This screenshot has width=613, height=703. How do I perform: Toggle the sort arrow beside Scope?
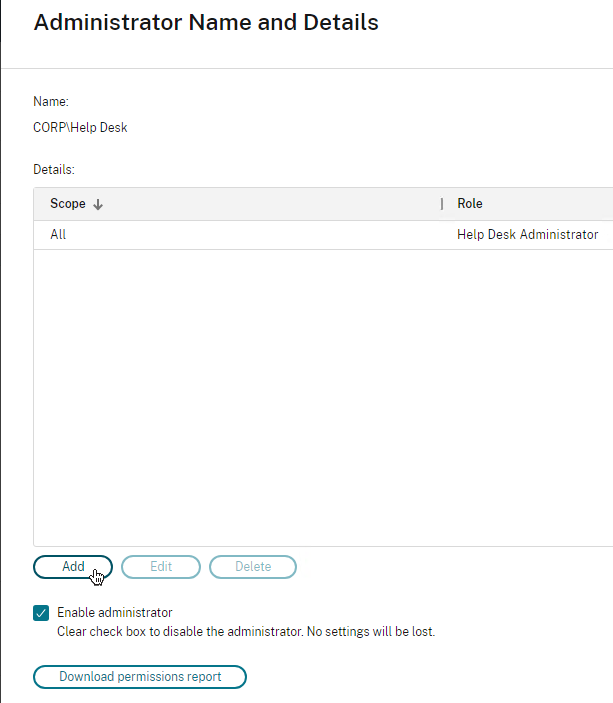98,204
